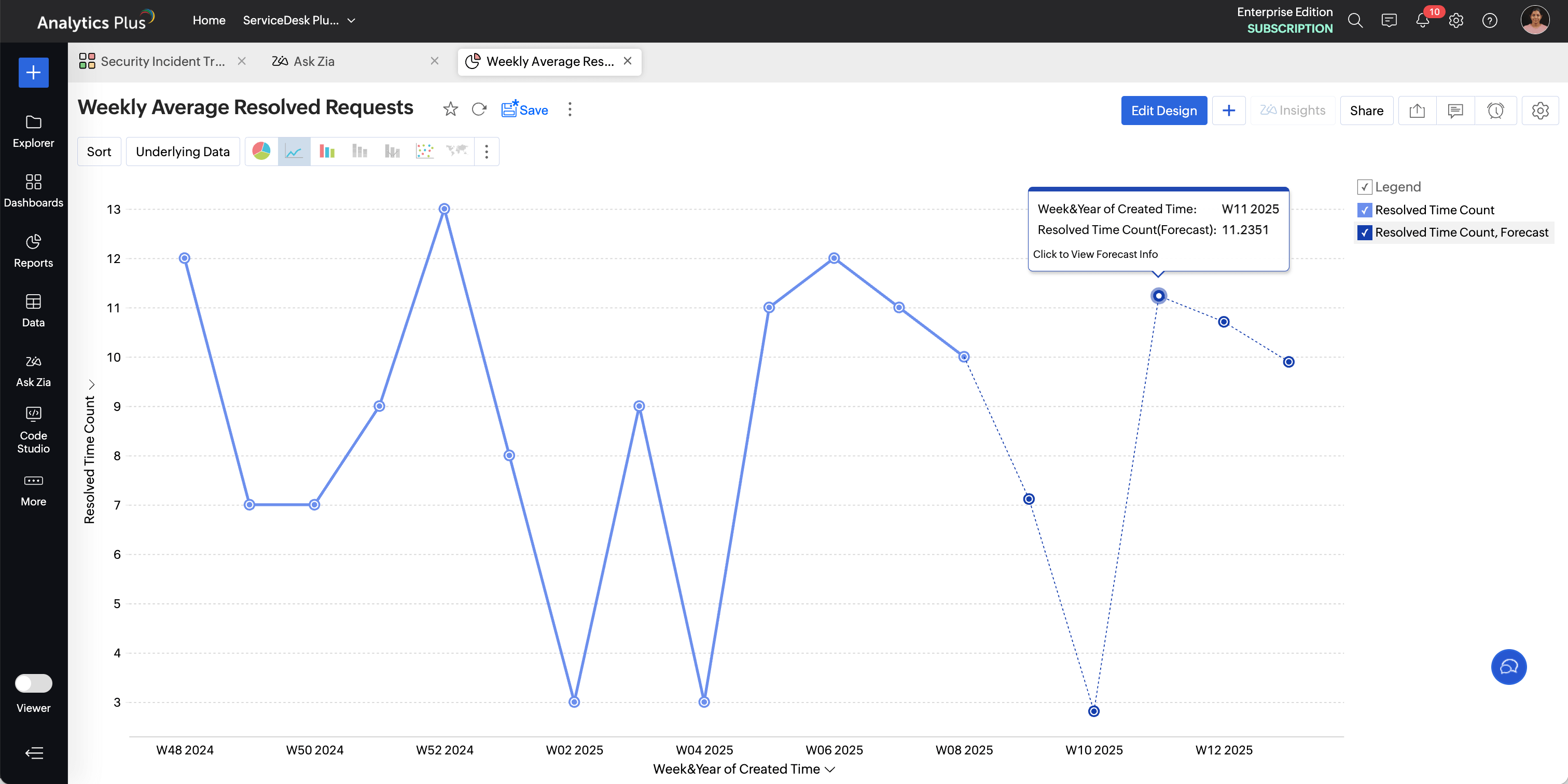Expand the Week&Year of Created Time axis menu
This screenshot has width=1568, height=784.
[830, 769]
